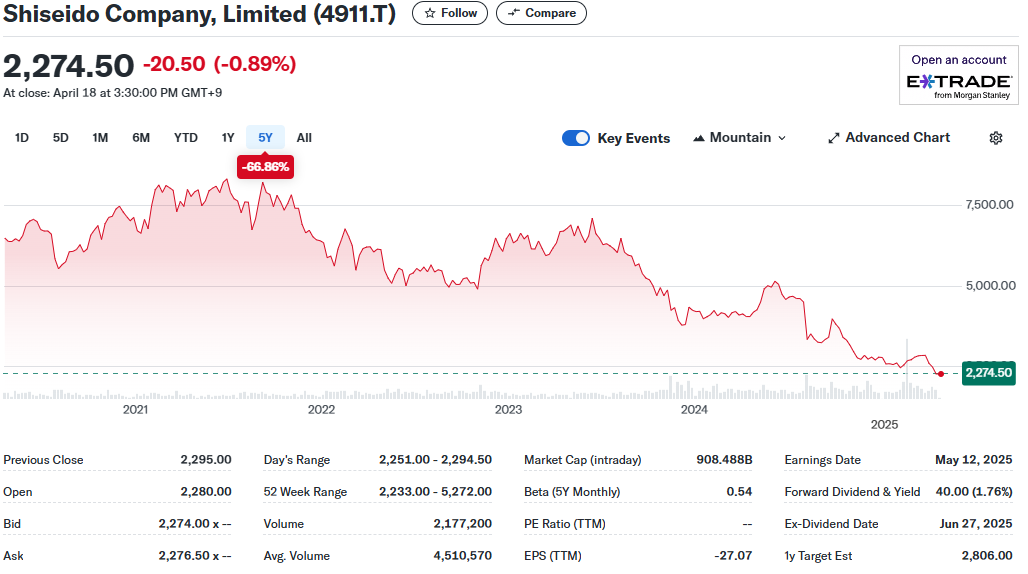Click Day's Range value 2,251.00 - 2,294.50
1028x574 pixels.
pos(435,460)
